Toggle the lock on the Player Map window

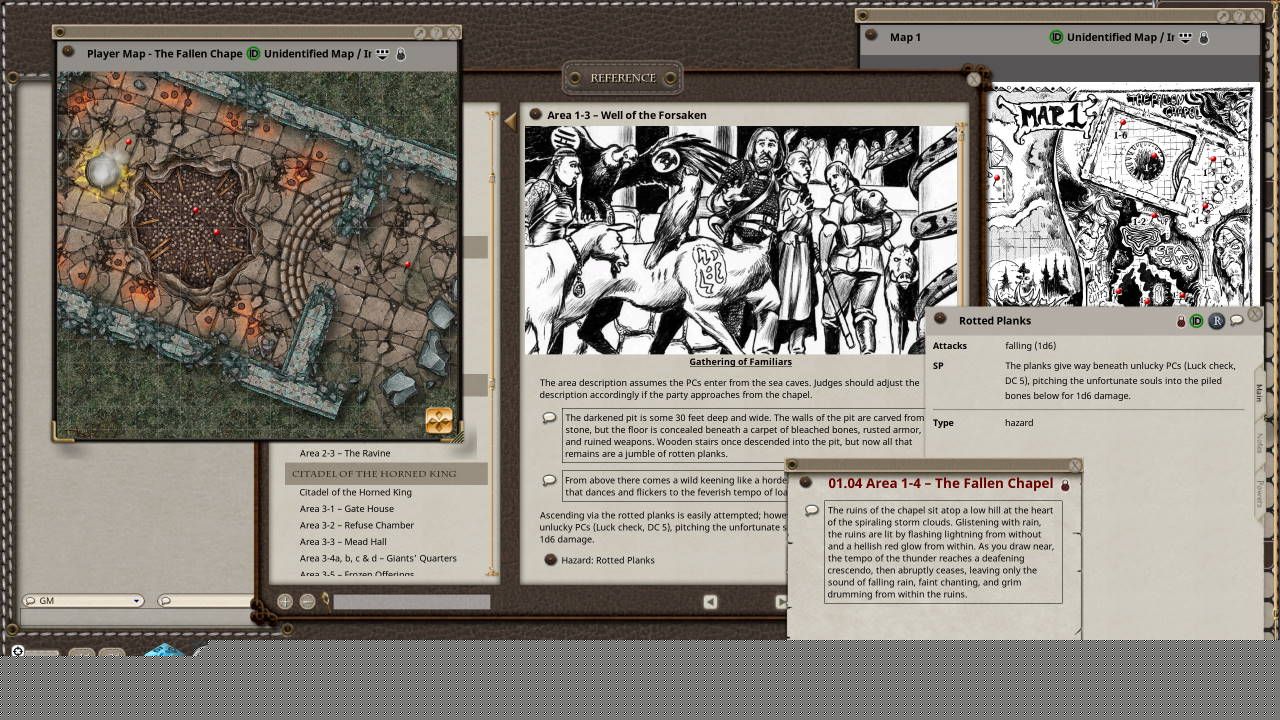pyautogui.click(x=400, y=53)
